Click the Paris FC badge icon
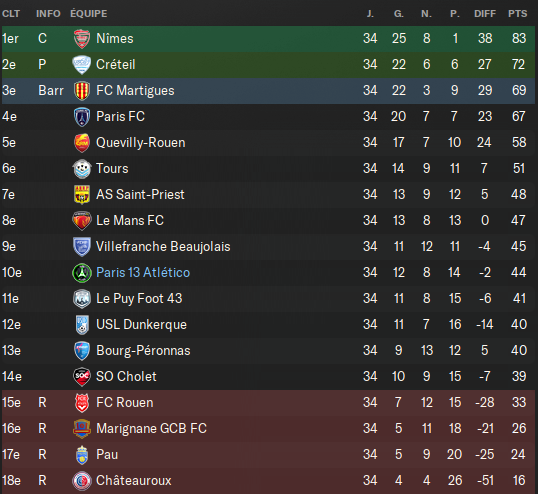Image resolution: width=538 pixels, height=494 pixels. pos(82,117)
